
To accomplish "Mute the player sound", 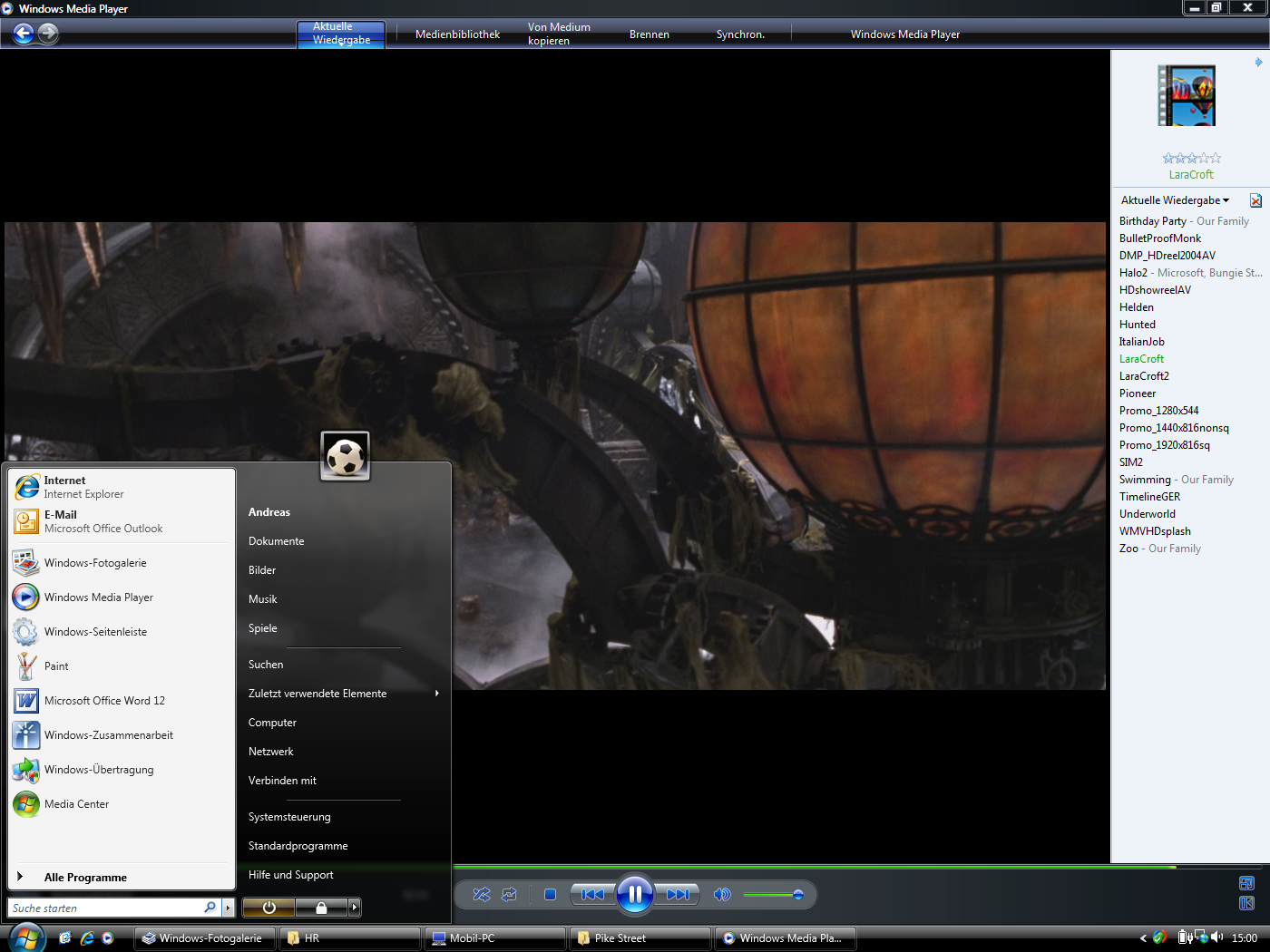I will coord(722,895).
